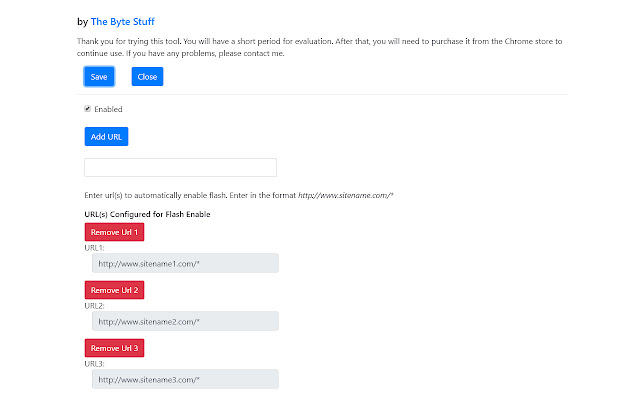
Task: Toggle the Enabled checkbox
Action: click(x=87, y=109)
